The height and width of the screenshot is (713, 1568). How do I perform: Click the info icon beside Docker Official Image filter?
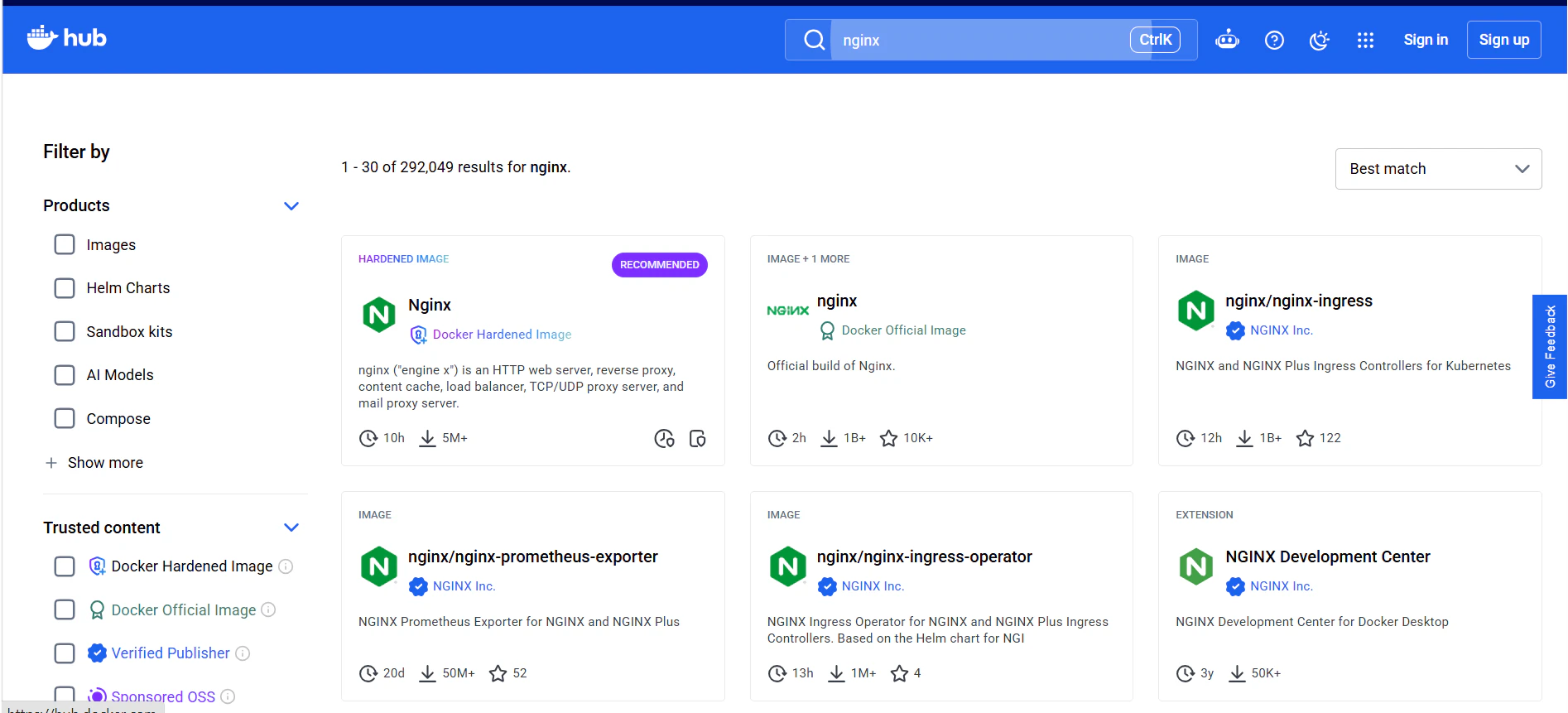point(268,609)
